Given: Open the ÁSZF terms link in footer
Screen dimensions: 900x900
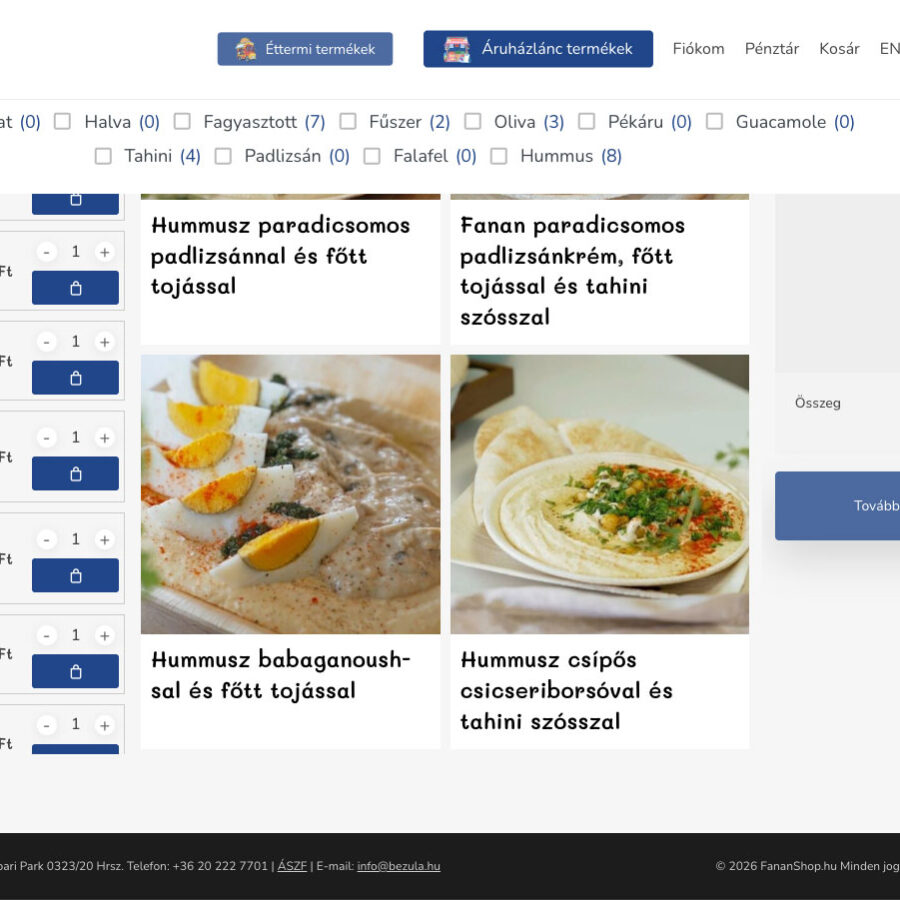Looking at the screenshot, I should (292, 866).
